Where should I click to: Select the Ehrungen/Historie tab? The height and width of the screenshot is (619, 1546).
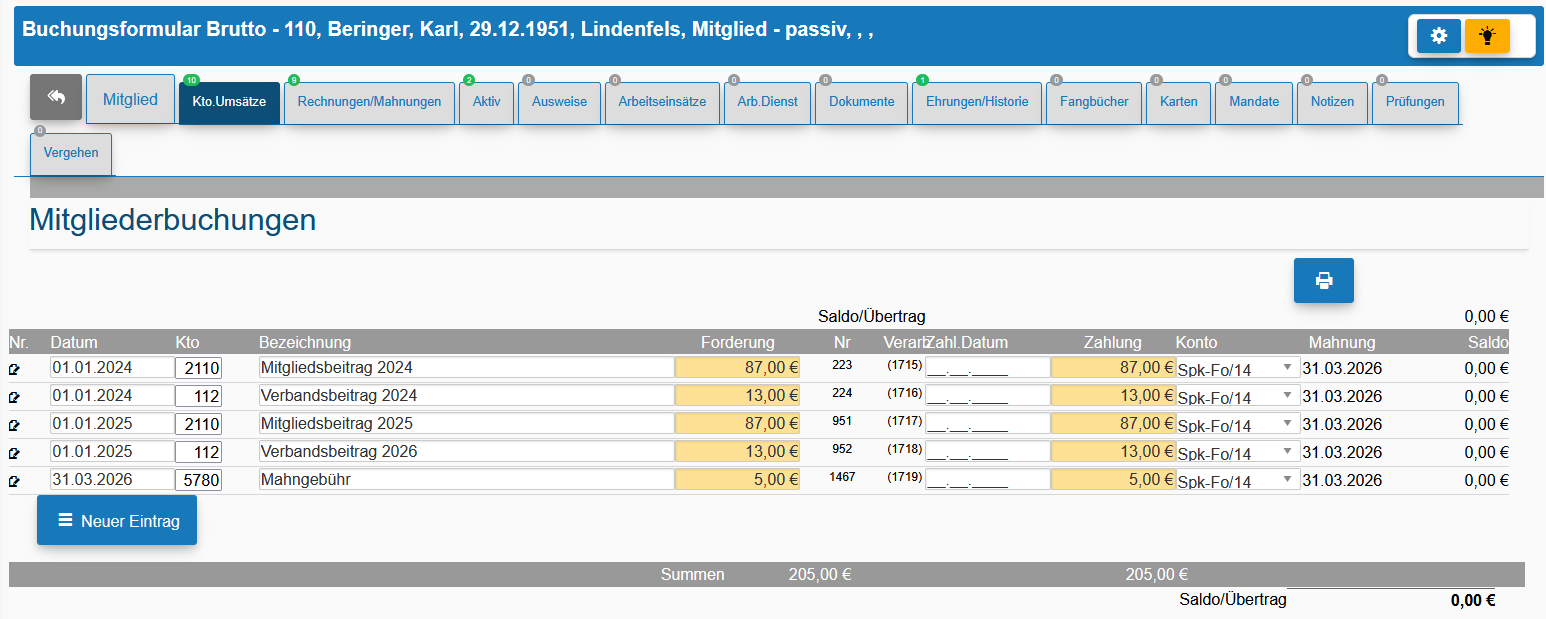click(977, 102)
